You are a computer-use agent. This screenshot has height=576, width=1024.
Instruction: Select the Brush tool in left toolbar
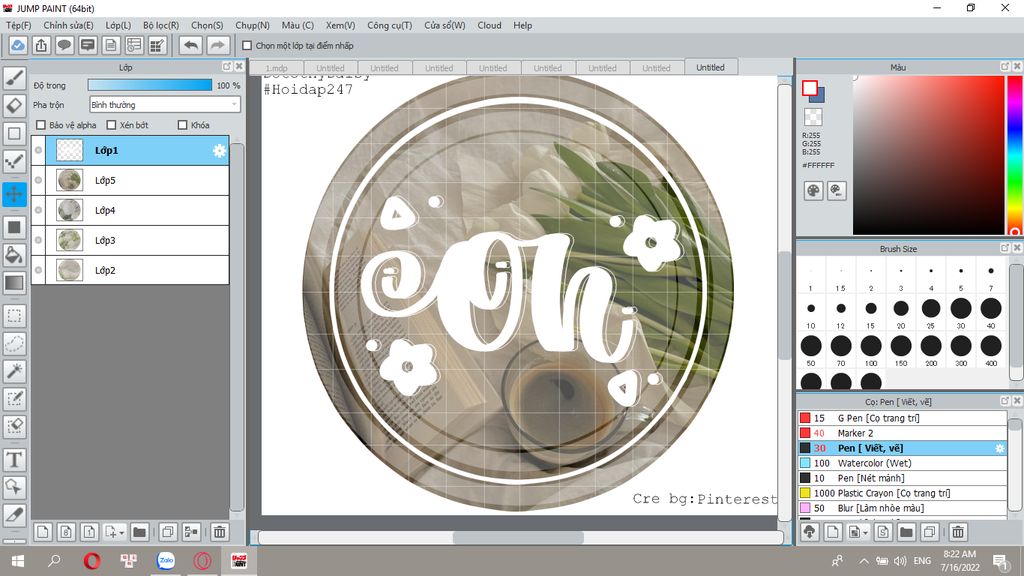coord(14,78)
